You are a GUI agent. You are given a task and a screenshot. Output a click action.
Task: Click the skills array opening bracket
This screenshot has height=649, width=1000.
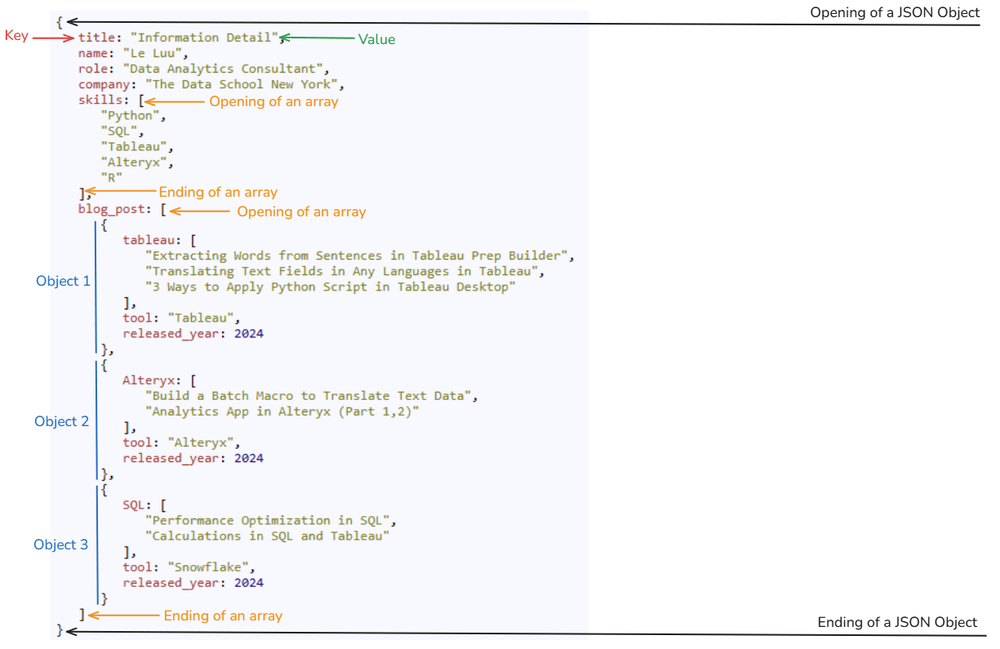click(x=142, y=101)
